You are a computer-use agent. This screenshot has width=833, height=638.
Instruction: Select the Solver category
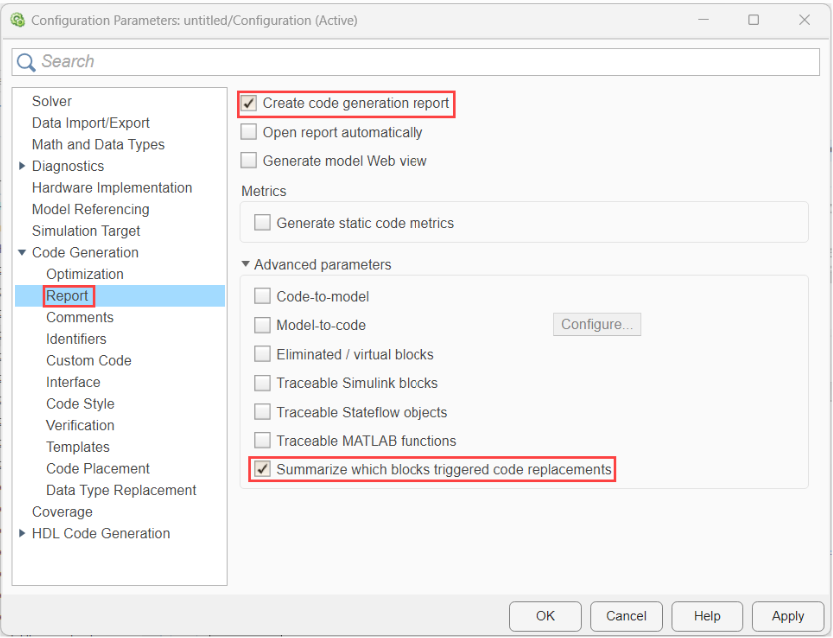point(52,101)
